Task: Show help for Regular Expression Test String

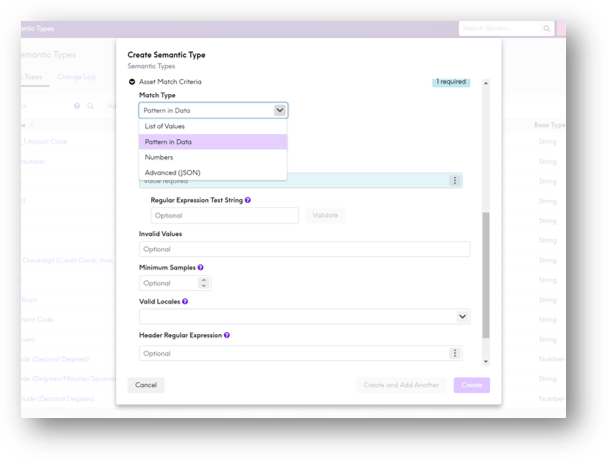Action: click(x=248, y=200)
